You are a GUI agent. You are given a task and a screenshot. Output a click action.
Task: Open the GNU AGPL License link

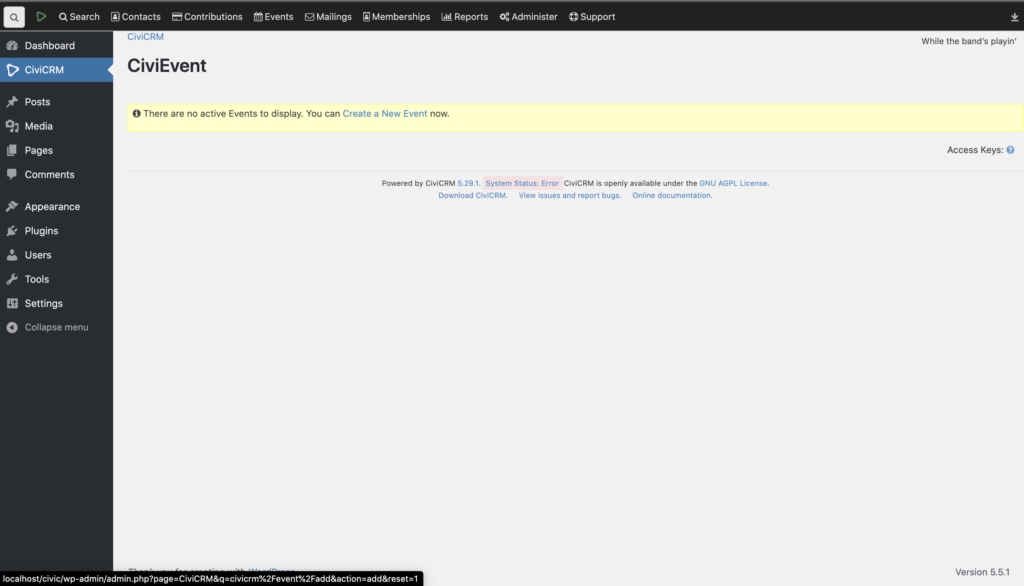coord(733,184)
